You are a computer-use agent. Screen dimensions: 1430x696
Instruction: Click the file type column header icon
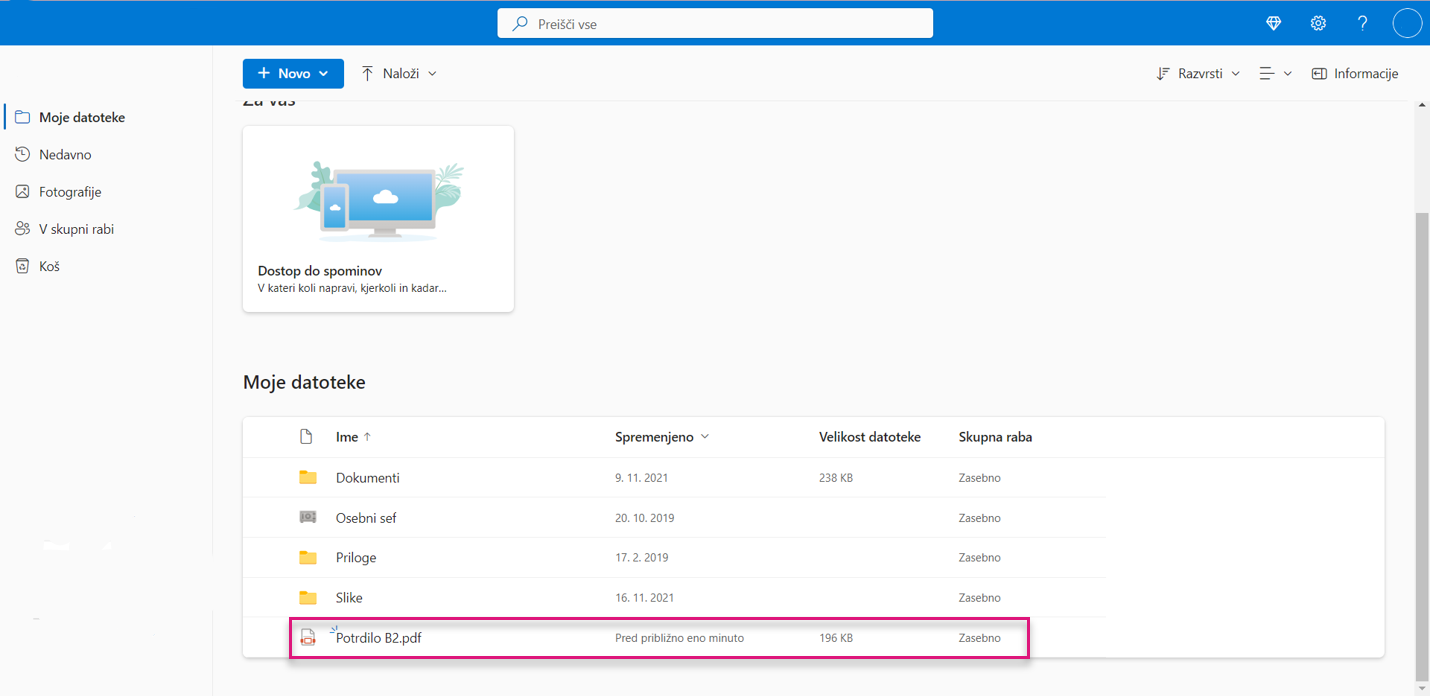click(x=307, y=437)
